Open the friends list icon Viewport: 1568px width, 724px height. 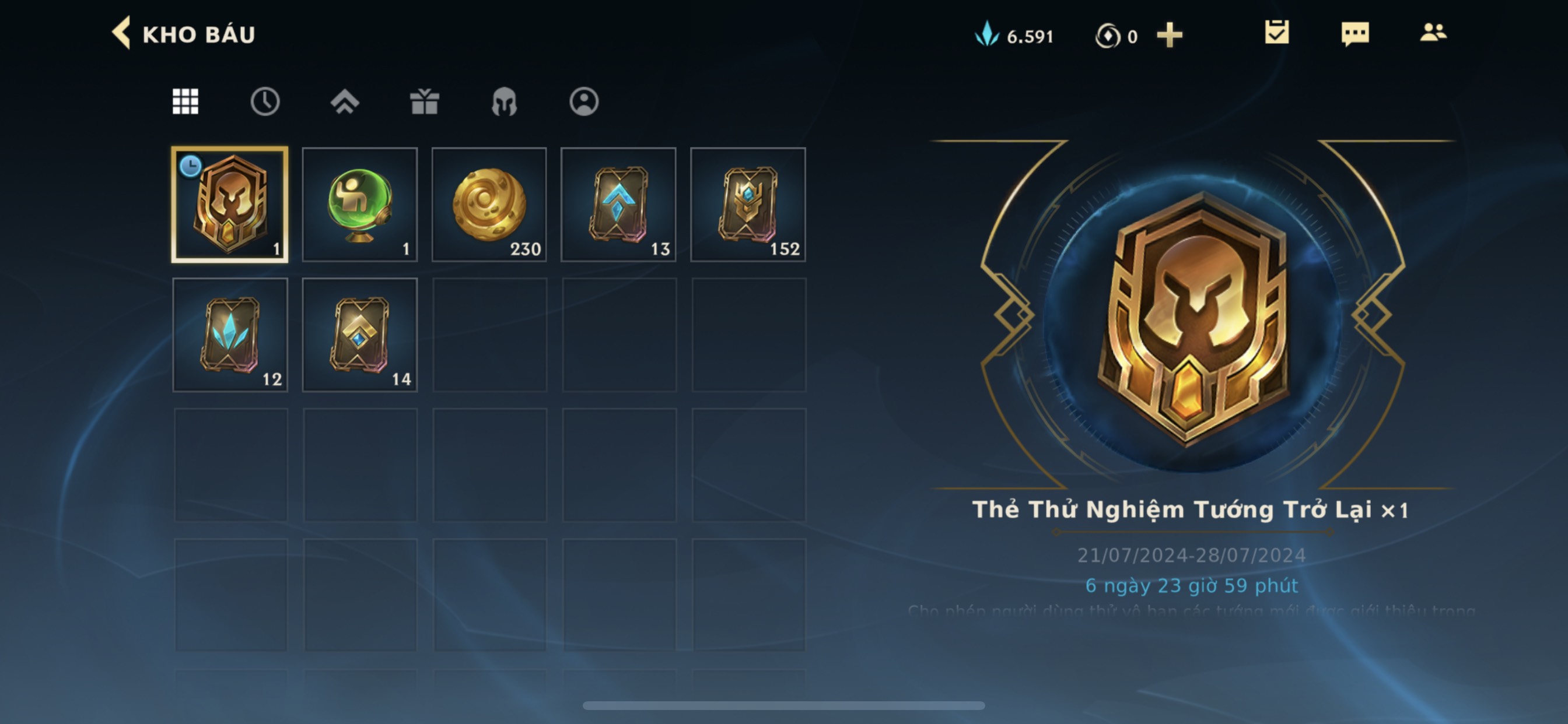coord(1433,32)
